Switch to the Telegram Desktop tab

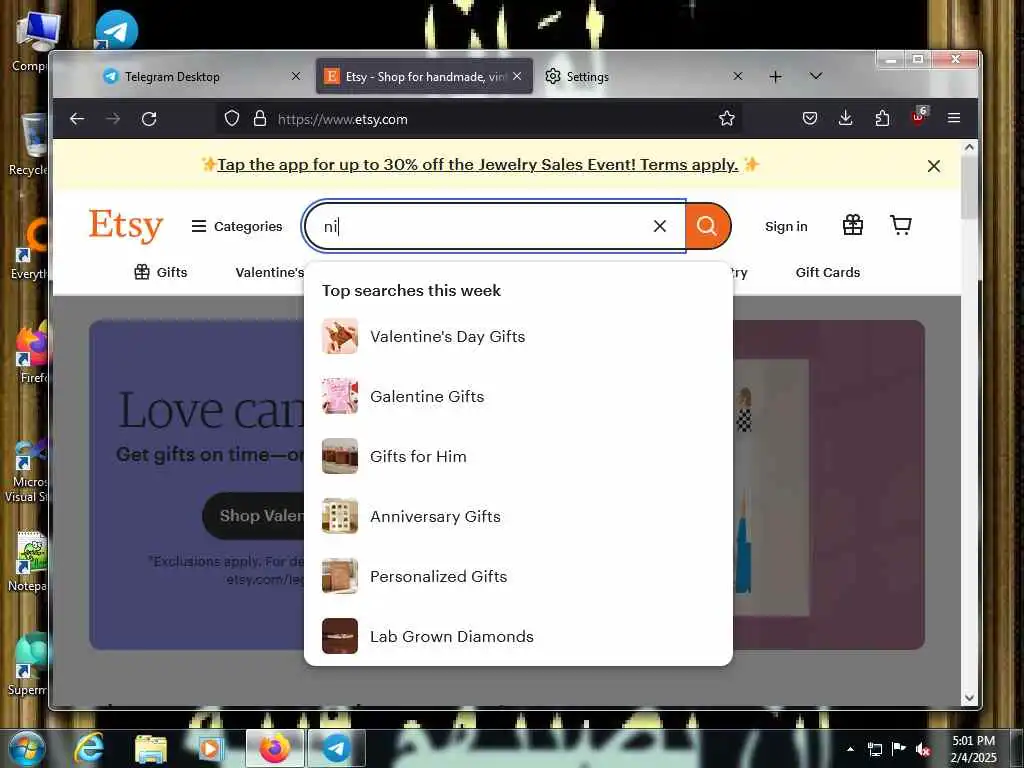click(202, 76)
